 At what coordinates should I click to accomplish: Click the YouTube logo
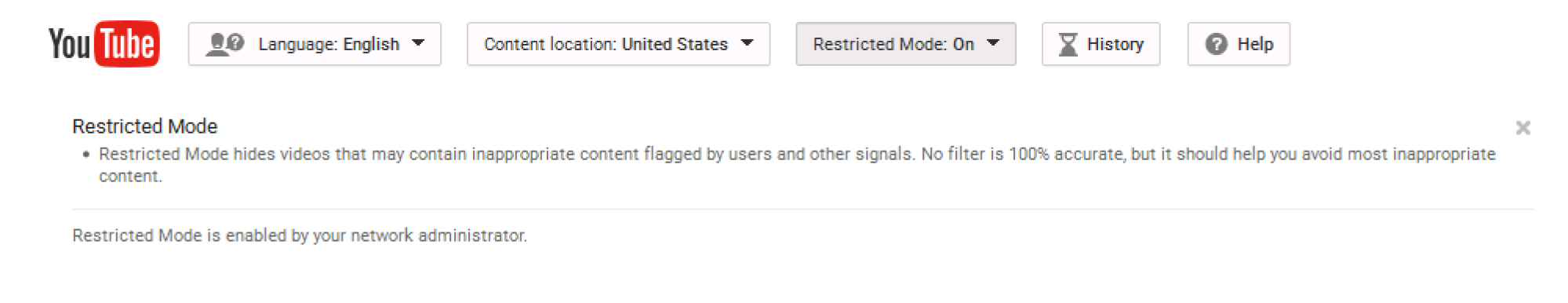[x=104, y=44]
